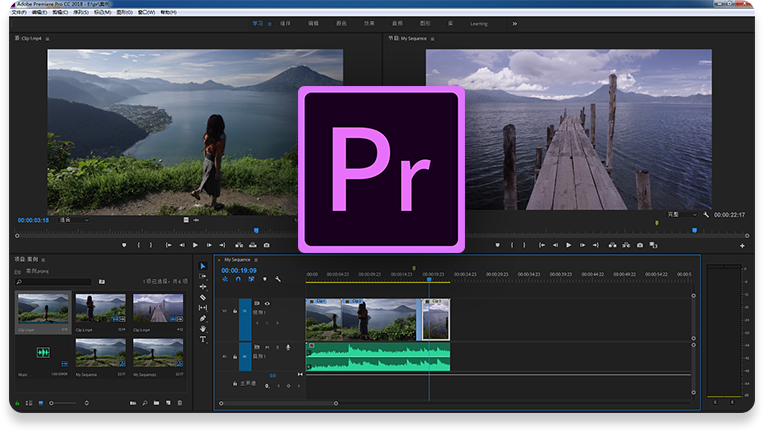764x432 pixels.
Task: Mute audio track A1
Action: click(x=267, y=347)
